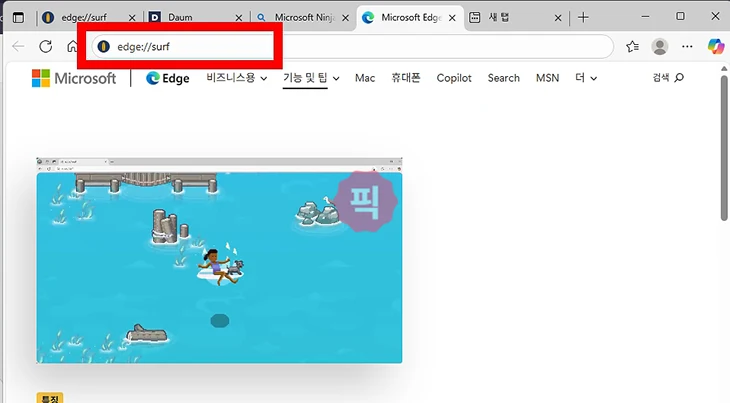Launch the Copilot sidebar icon

(x=716, y=47)
